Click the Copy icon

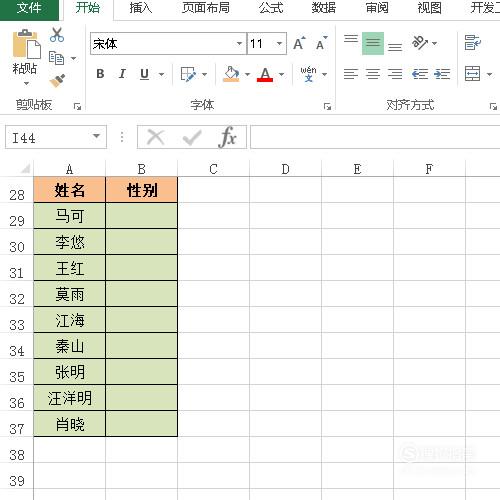click(56, 58)
